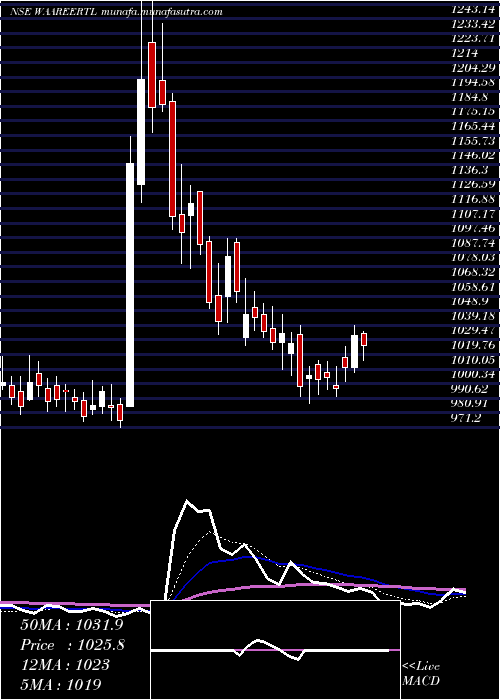
Task: Click the NSE WAAREERTL chart title
Action: [x=53, y=12]
